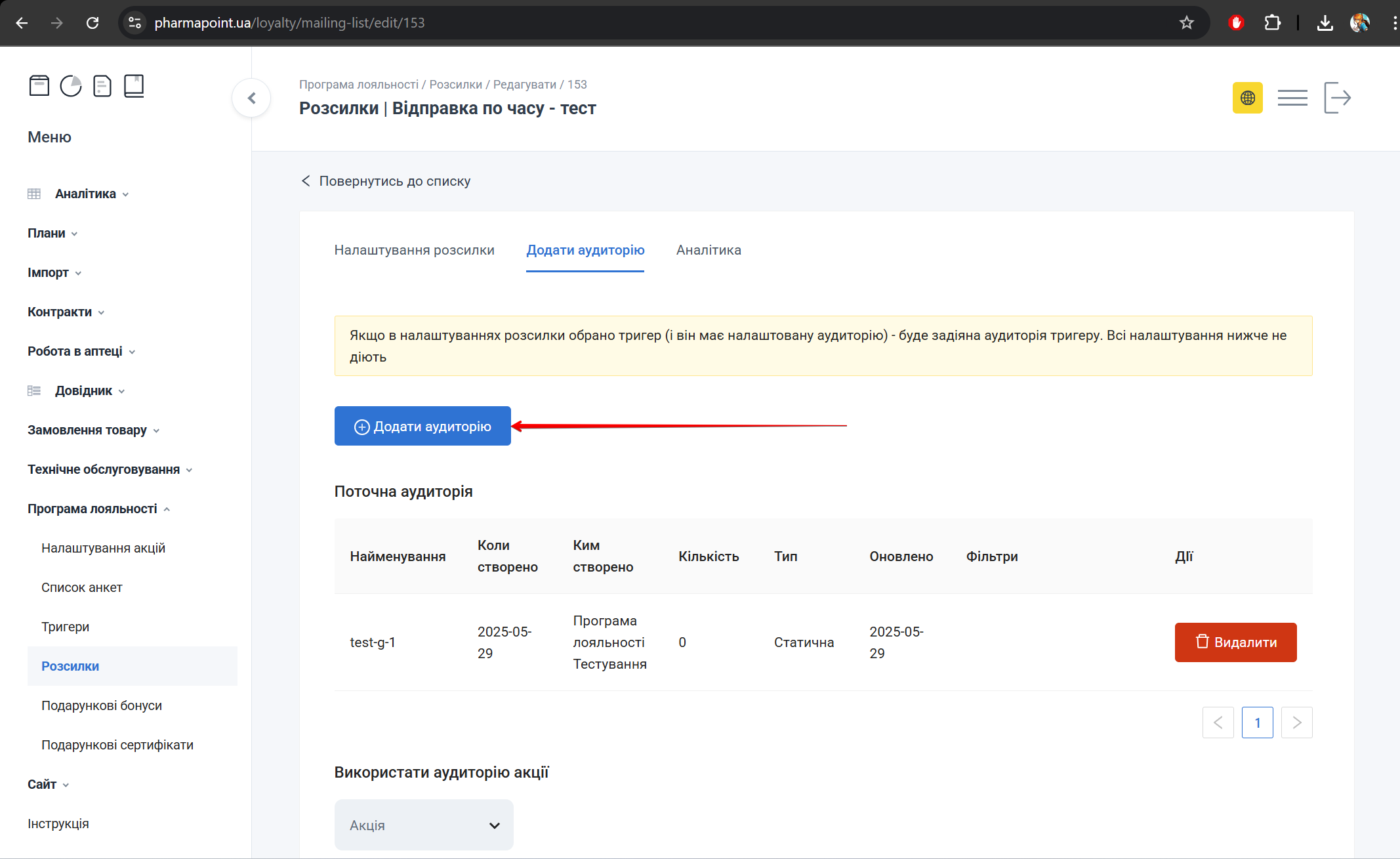Open browser extensions puzzle icon
This screenshot has height=859, width=1400.
pos(1272,23)
